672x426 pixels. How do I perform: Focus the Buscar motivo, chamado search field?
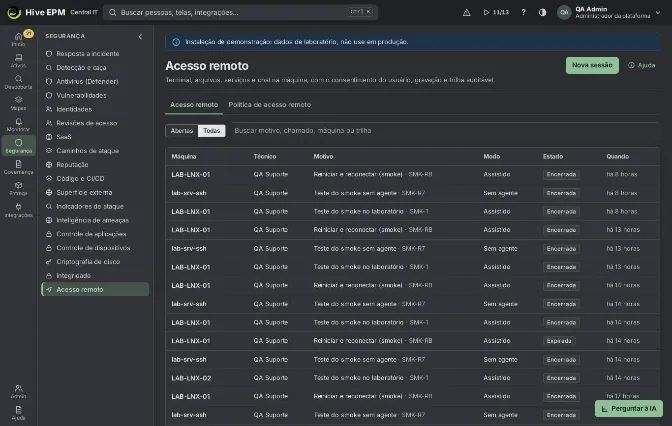[x=444, y=131]
